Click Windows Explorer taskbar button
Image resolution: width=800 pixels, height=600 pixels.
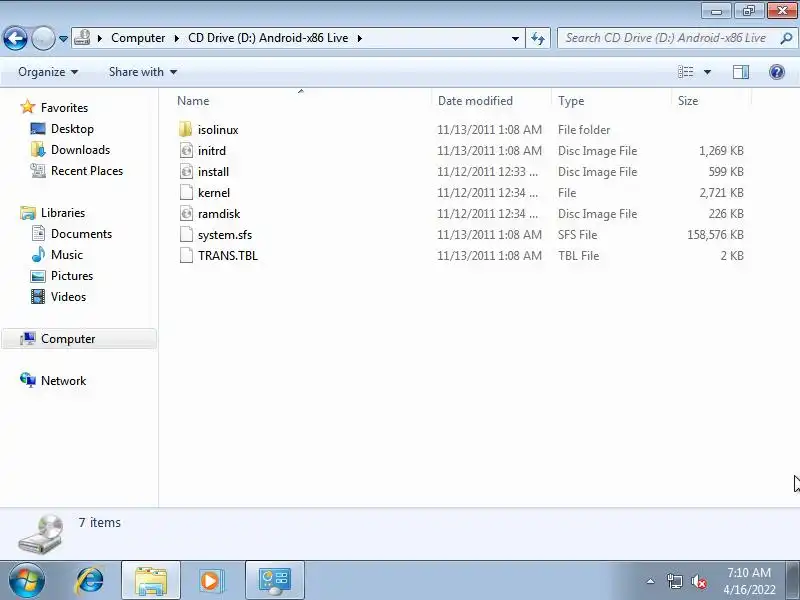click(x=151, y=581)
